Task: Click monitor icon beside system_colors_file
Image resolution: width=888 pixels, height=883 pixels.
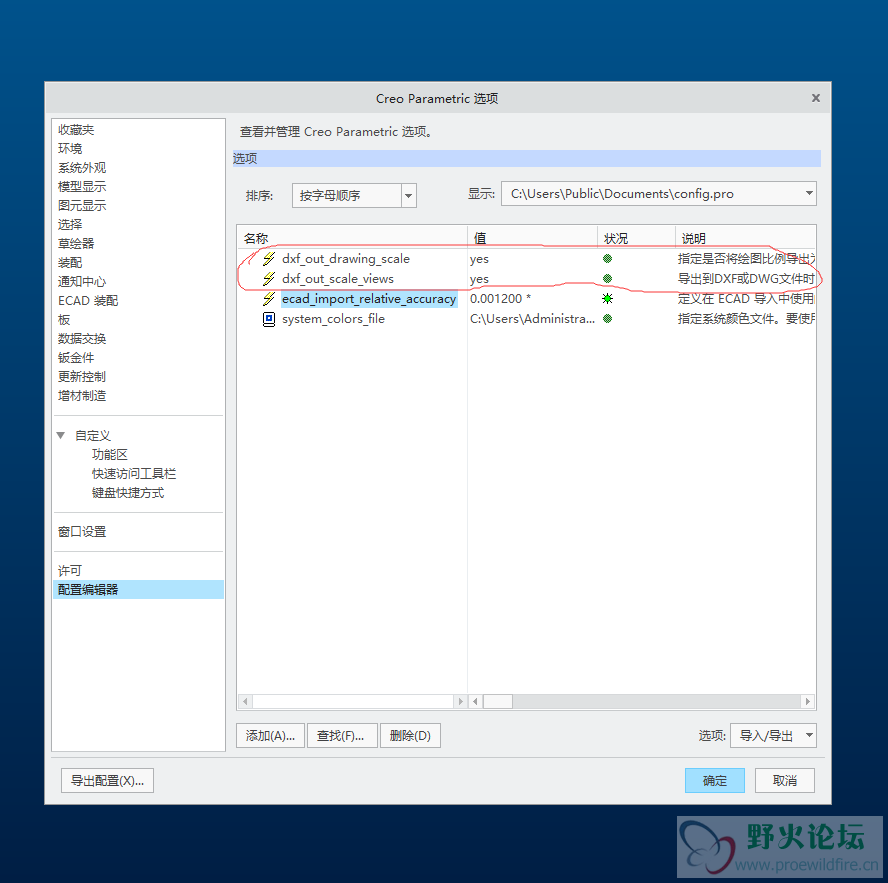Action: (x=269, y=319)
